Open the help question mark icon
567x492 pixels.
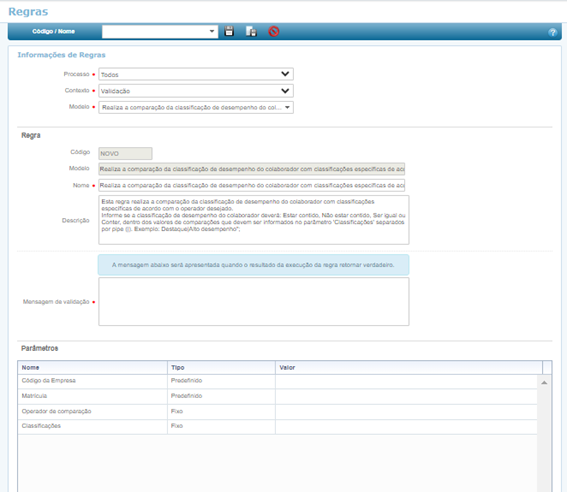552,32
